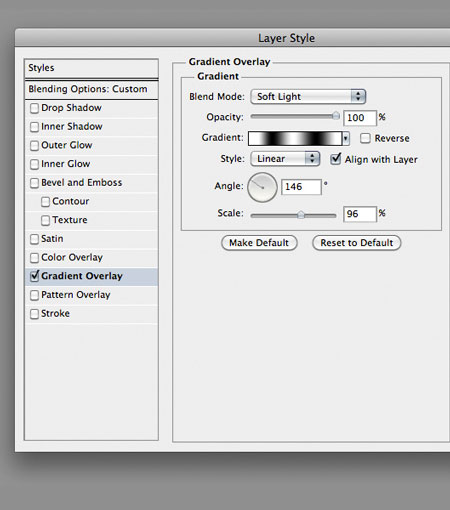Check the Contour option box
This screenshot has height=510, width=450.
tap(45, 202)
